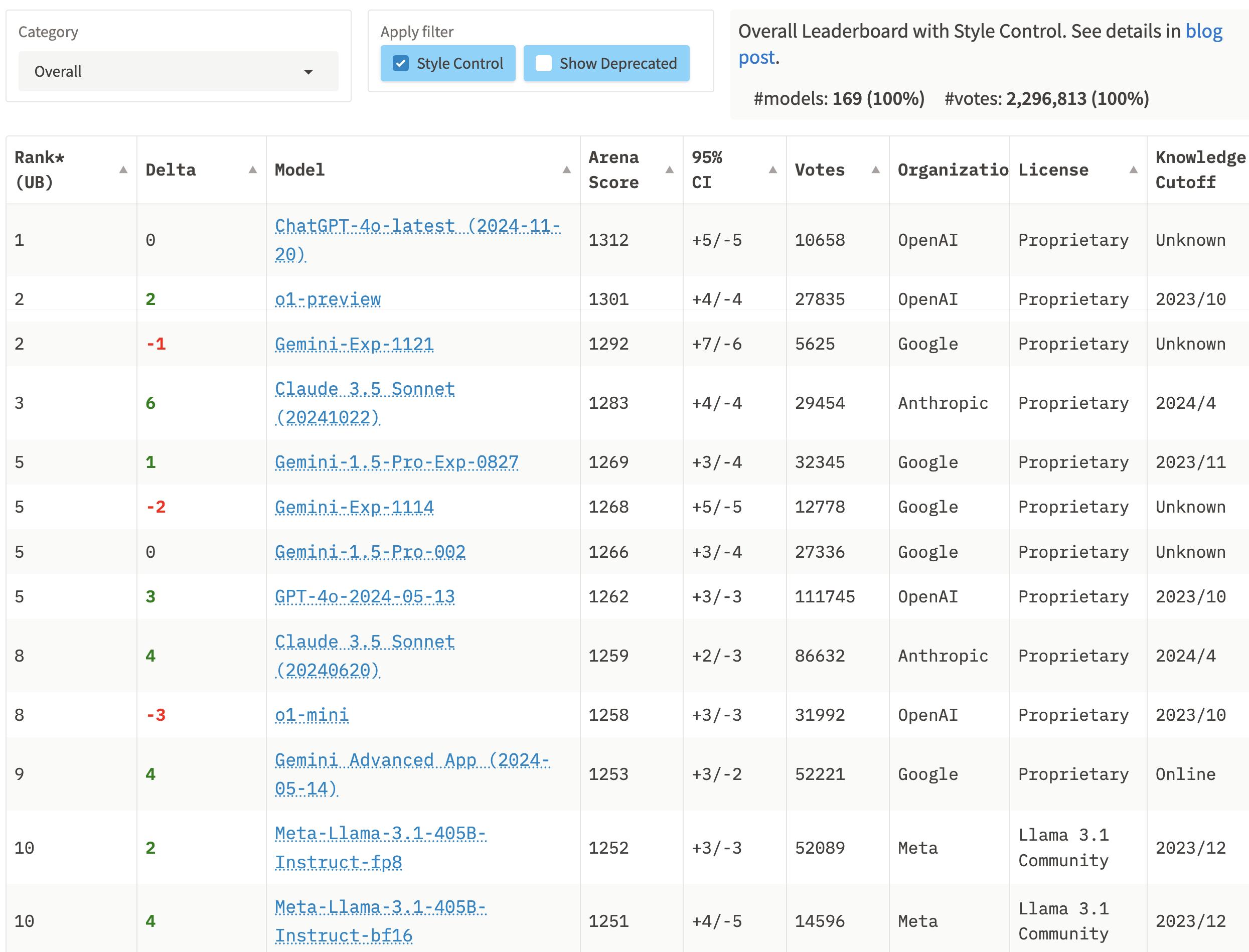Screen dimensions: 1249x952
Task: Click the 95% CI sort arrow
Action: pyautogui.click(x=772, y=170)
